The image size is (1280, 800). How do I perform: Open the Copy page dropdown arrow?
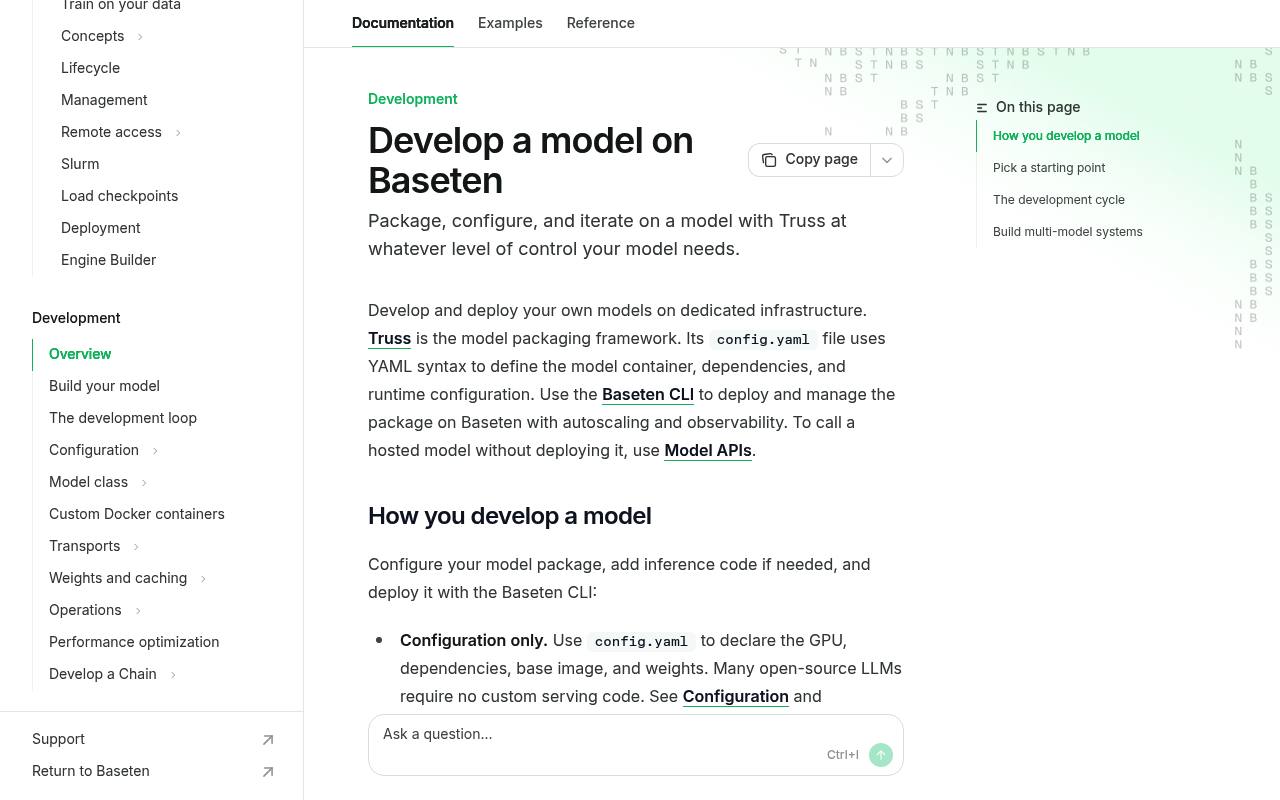(x=887, y=160)
